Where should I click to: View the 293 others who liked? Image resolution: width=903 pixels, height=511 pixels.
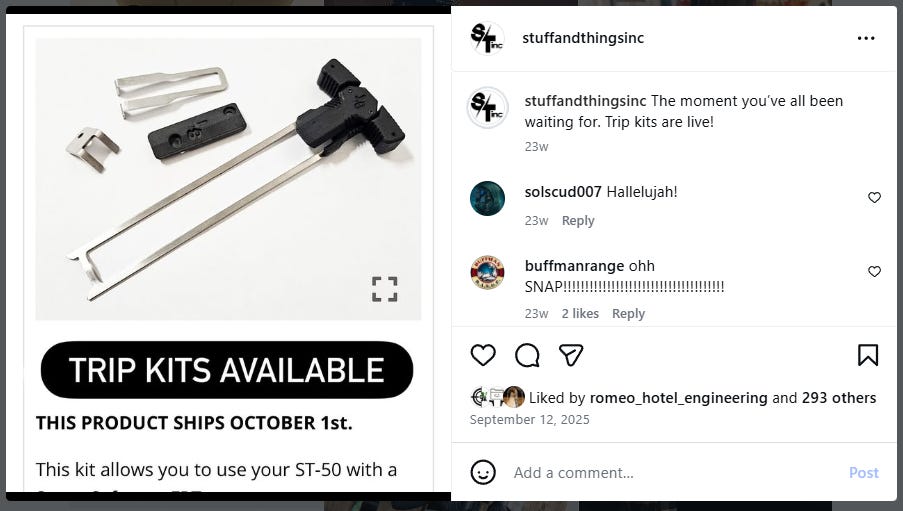839,398
